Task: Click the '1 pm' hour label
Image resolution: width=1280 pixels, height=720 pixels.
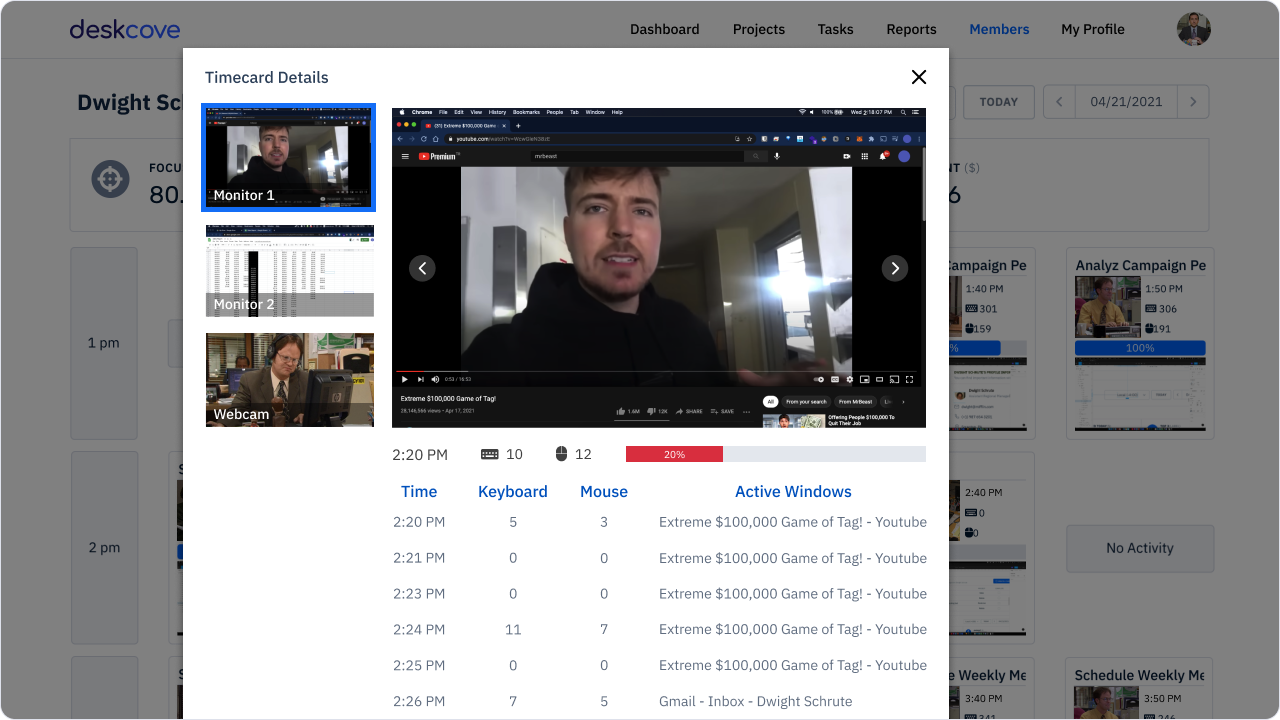Action: point(103,343)
